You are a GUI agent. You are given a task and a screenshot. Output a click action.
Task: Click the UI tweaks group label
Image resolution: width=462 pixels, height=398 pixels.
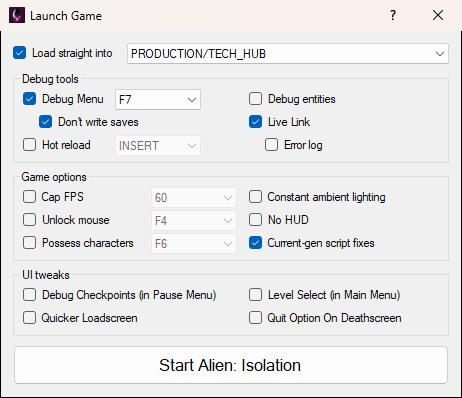coord(46,275)
